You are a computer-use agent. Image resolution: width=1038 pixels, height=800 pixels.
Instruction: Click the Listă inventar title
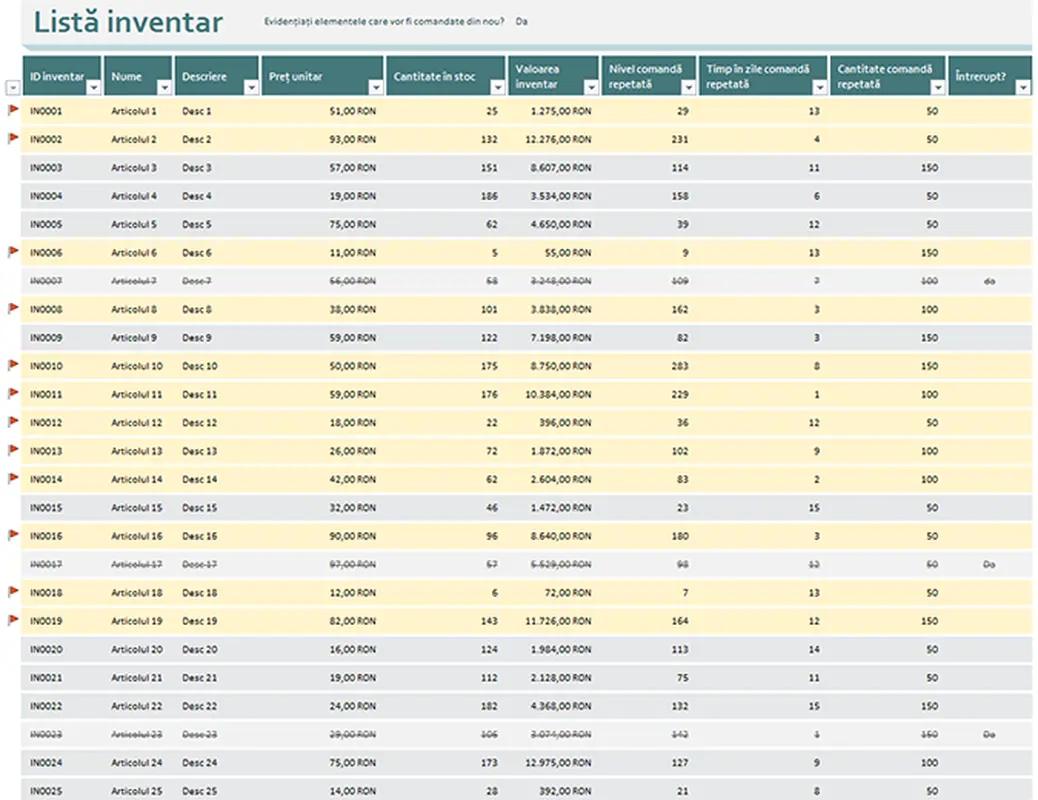pos(128,23)
